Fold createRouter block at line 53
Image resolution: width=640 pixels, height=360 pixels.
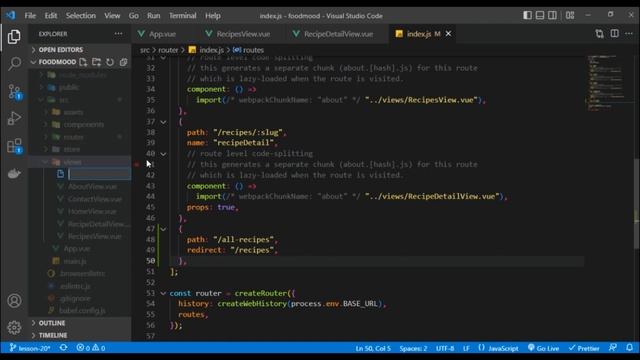point(163,293)
